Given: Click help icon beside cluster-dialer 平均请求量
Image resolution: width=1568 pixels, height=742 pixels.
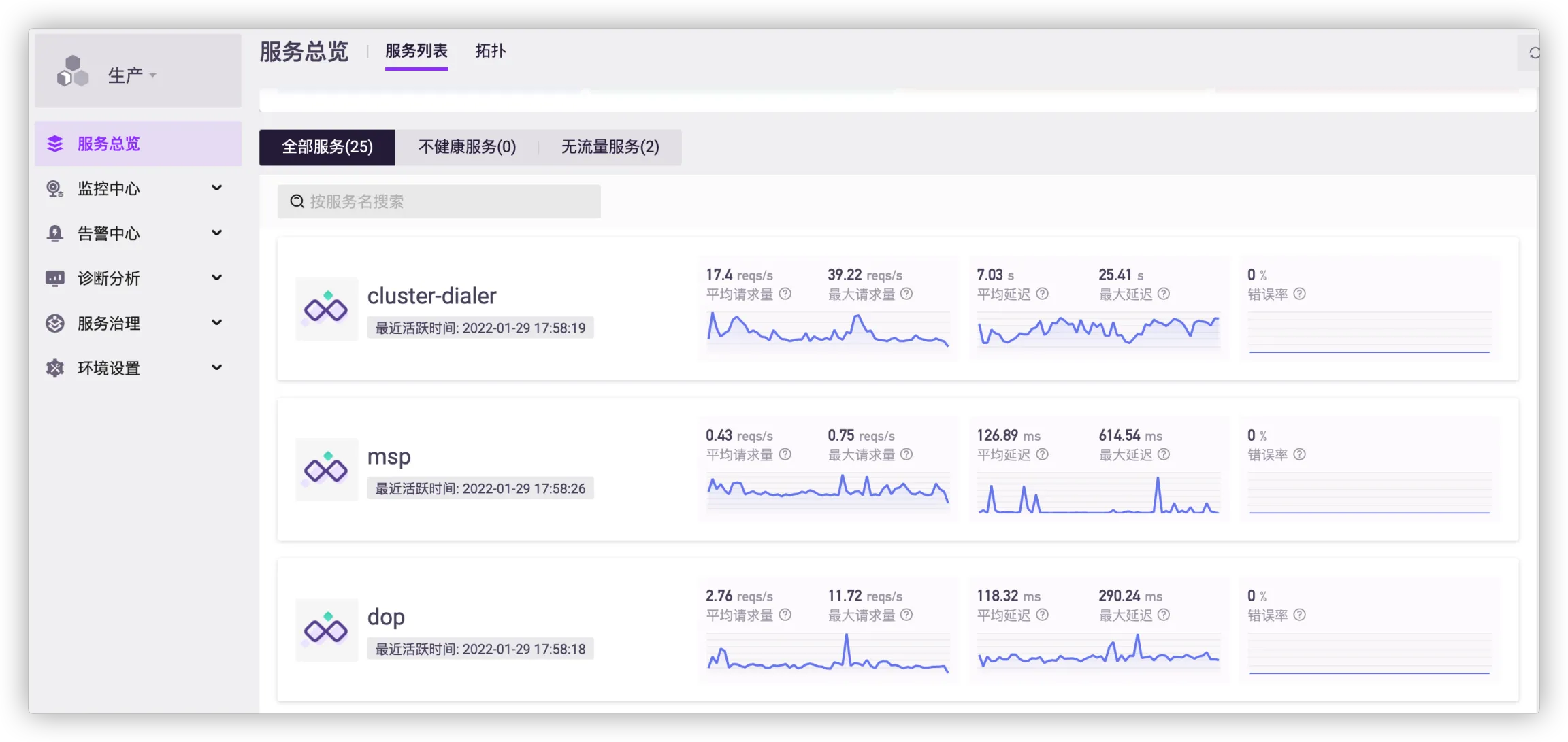Looking at the screenshot, I should pyautogui.click(x=785, y=294).
